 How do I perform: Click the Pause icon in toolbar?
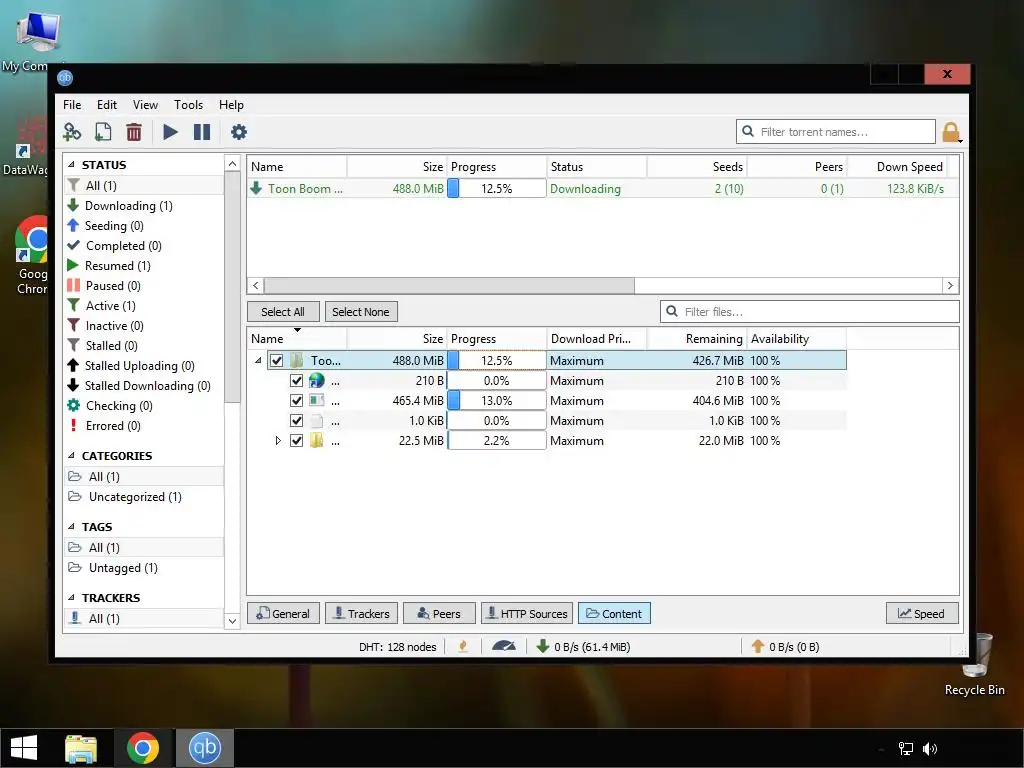(202, 132)
